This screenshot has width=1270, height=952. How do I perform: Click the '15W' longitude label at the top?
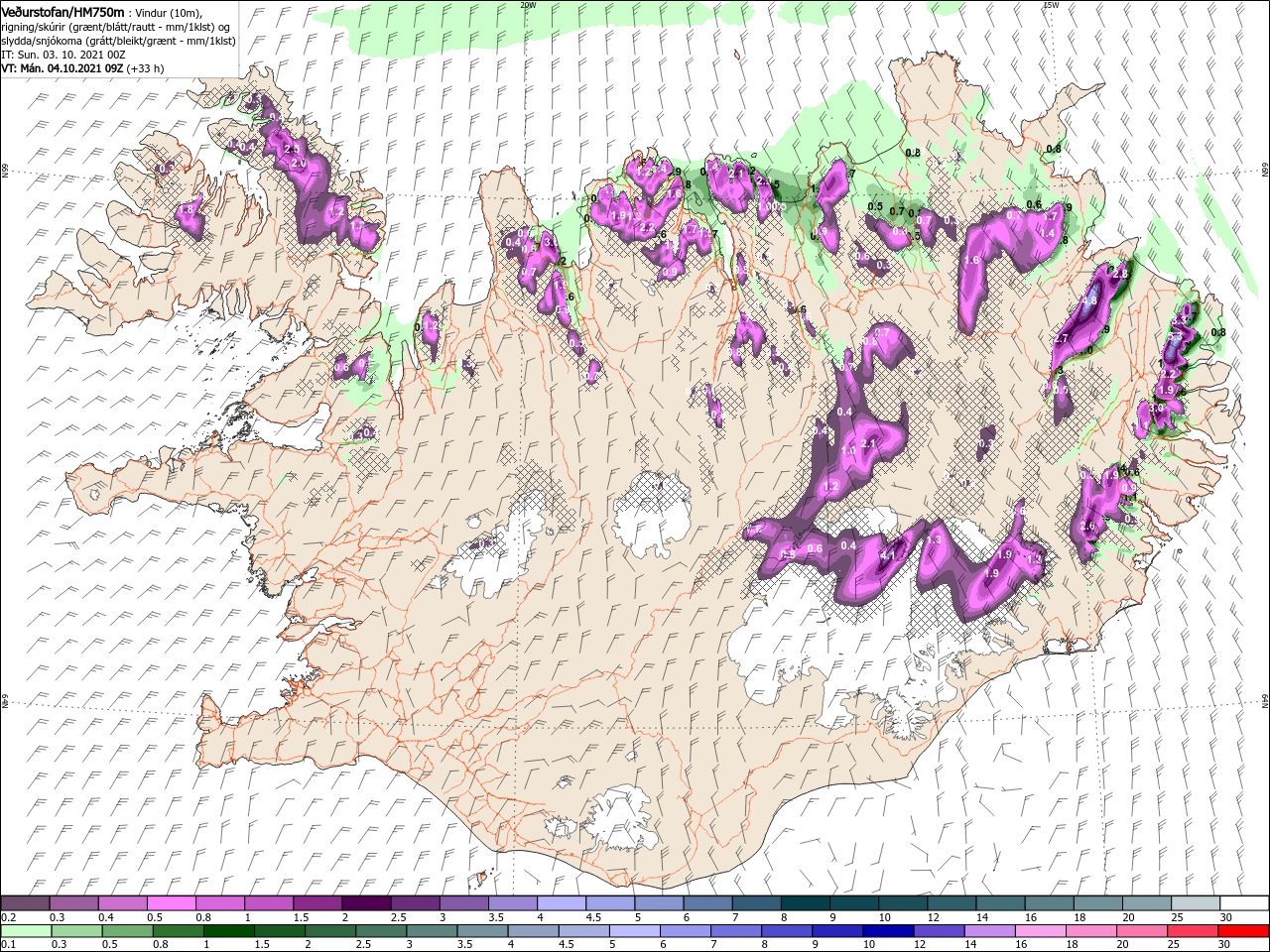pyautogui.click(x=1051, y=5)
